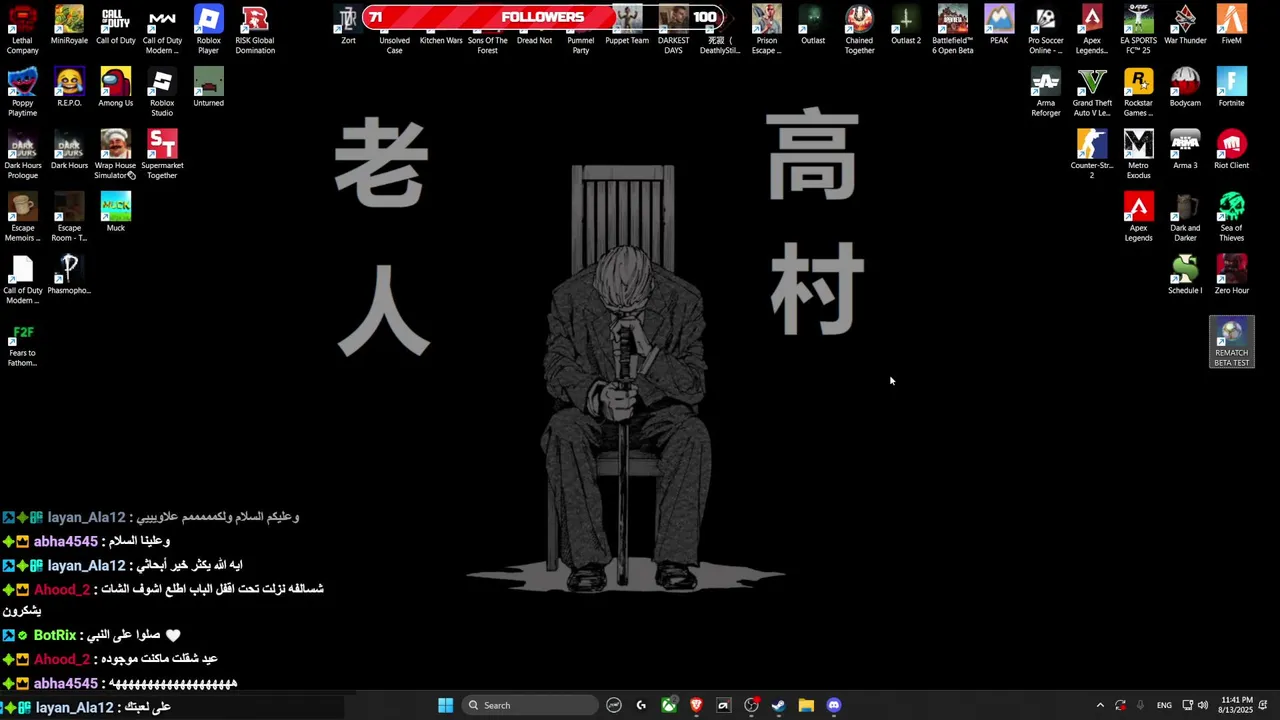Screen dimensions: 1280x720
Task: Open Battlefield 6 Open Beta icon
Action: tap(952, 30)
